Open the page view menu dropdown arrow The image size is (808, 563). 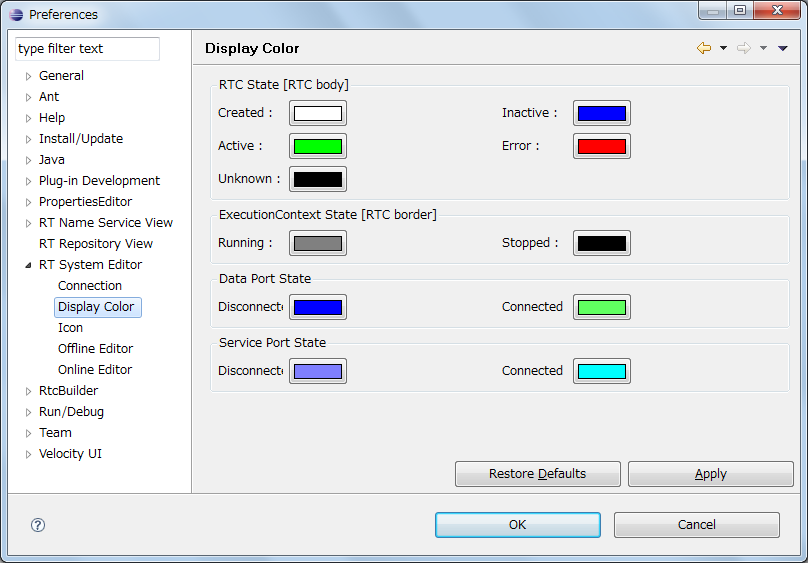coord(783,48)
